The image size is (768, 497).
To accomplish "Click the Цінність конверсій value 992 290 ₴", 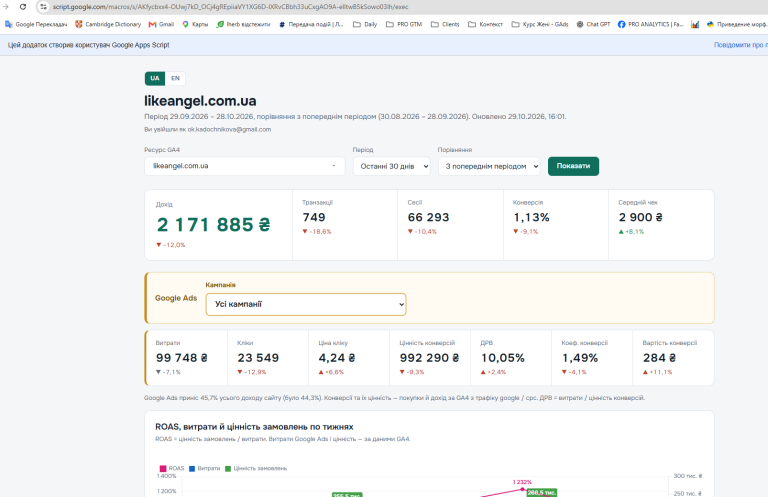I will click(x=430, y=358).
